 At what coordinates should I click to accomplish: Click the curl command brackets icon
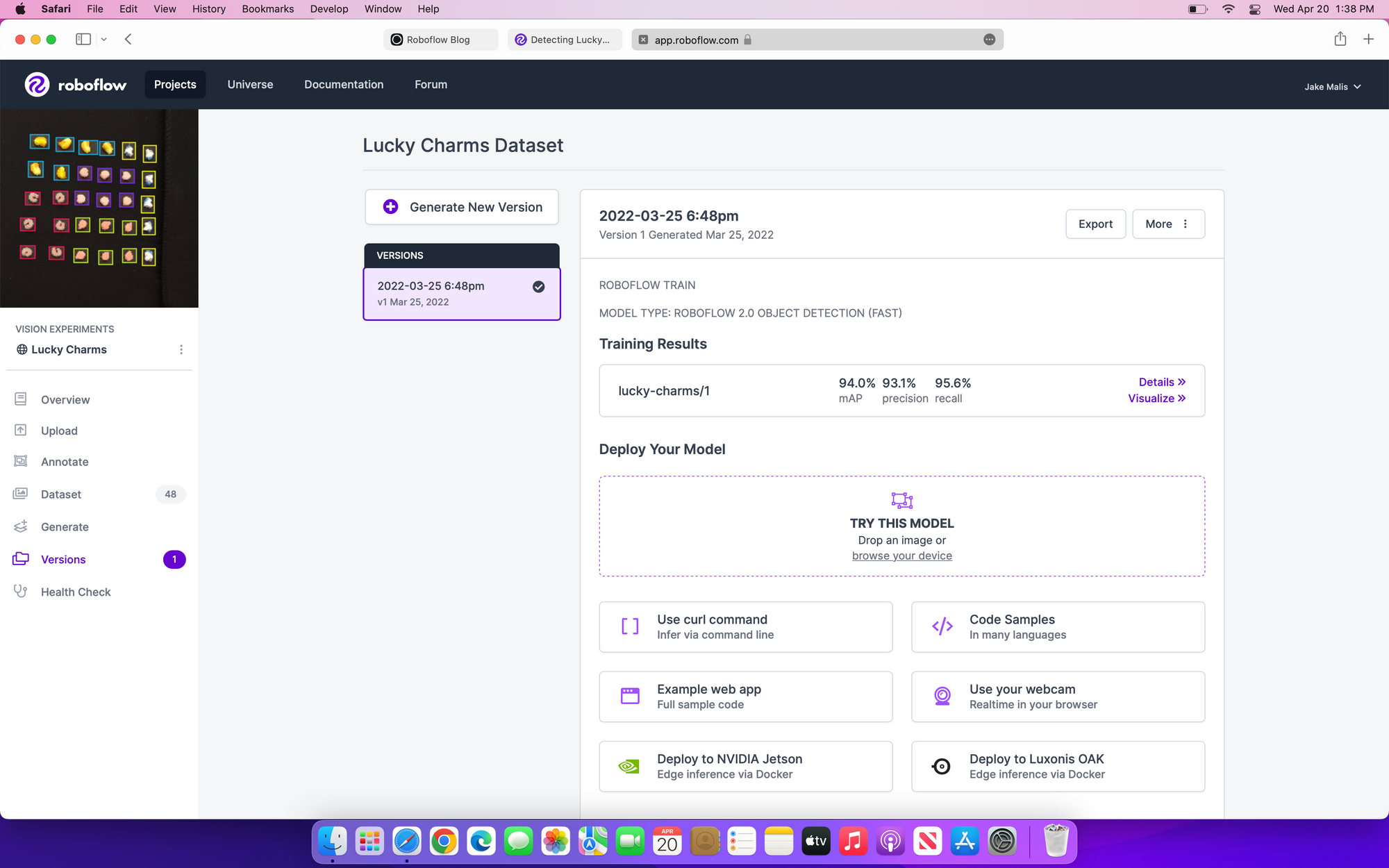coord(630,626)
